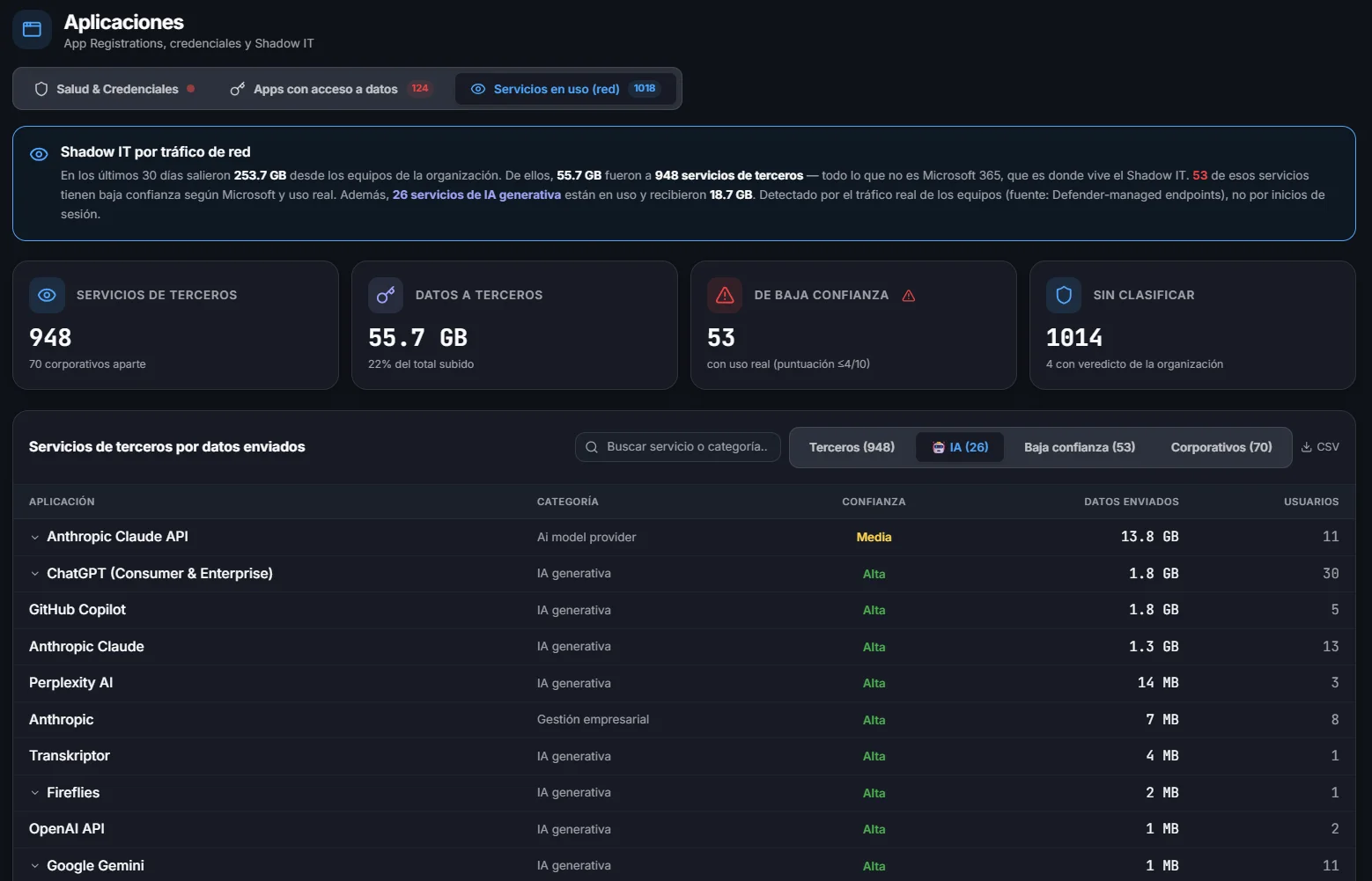Screen dimensions: 1372x881
Task: Click the Categoría column header
Action: tap(568, 502)
